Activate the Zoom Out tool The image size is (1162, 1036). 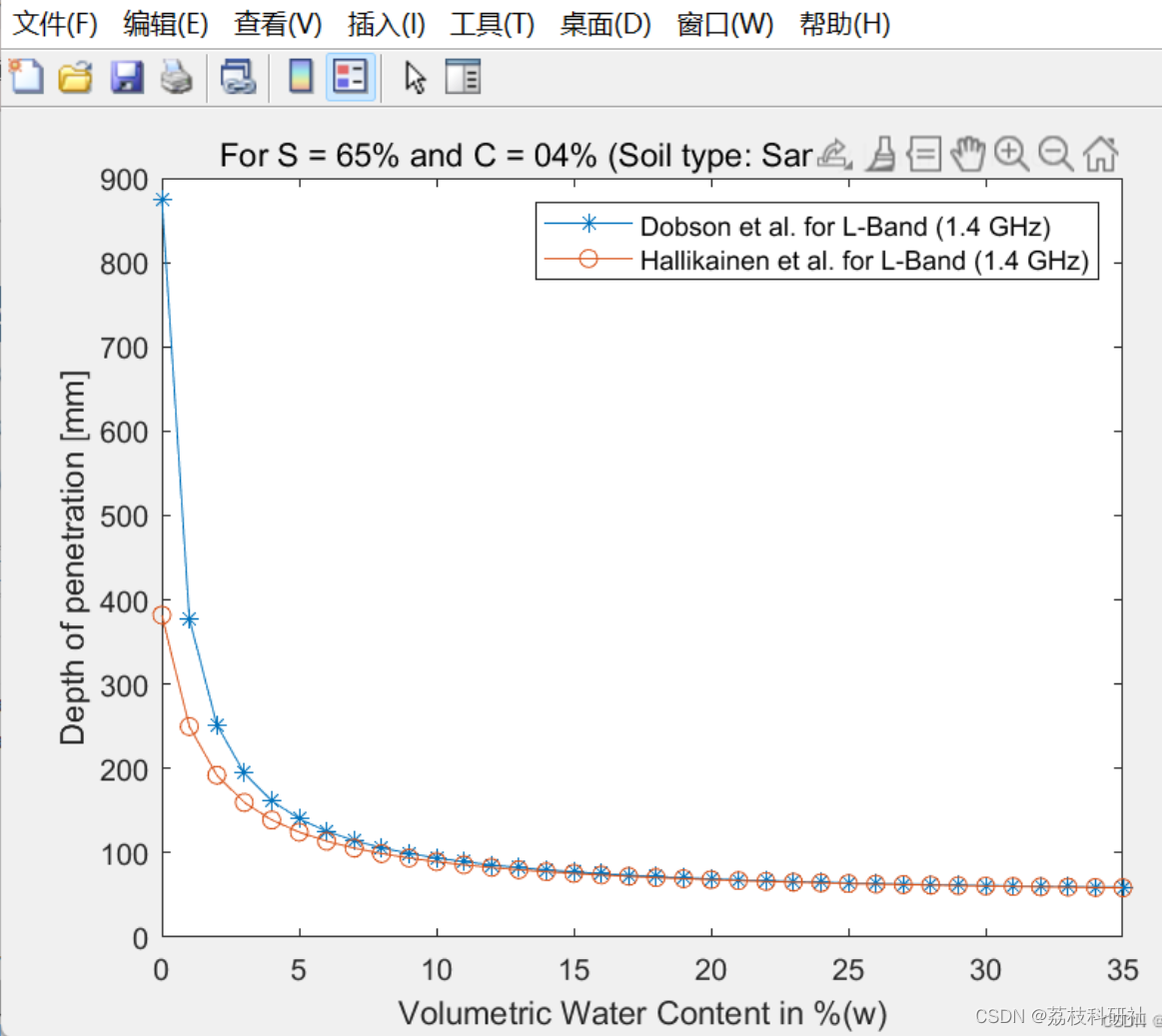1056,154
